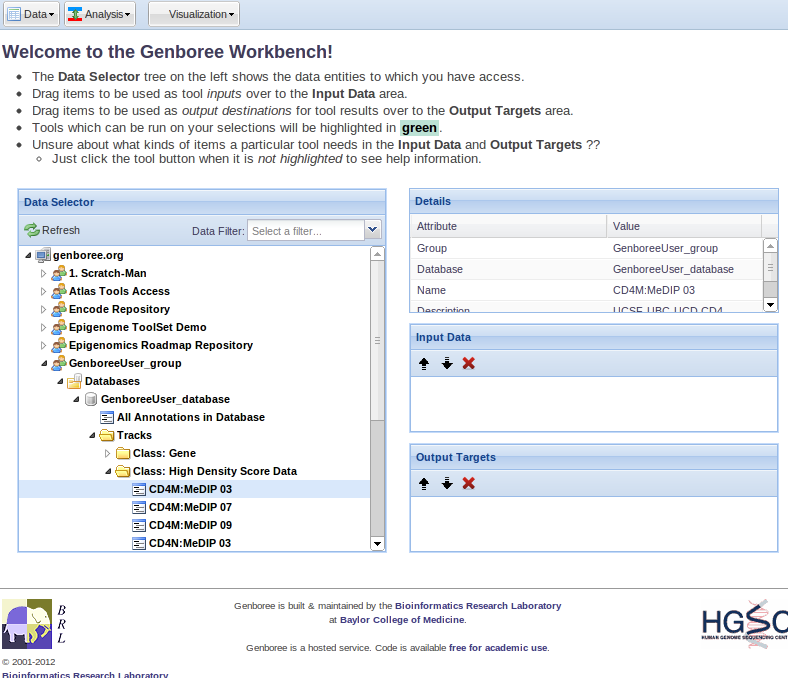Click the red X in Input Data panel
788x678 pixels.
pyautogui.click(x=468, y=363)
